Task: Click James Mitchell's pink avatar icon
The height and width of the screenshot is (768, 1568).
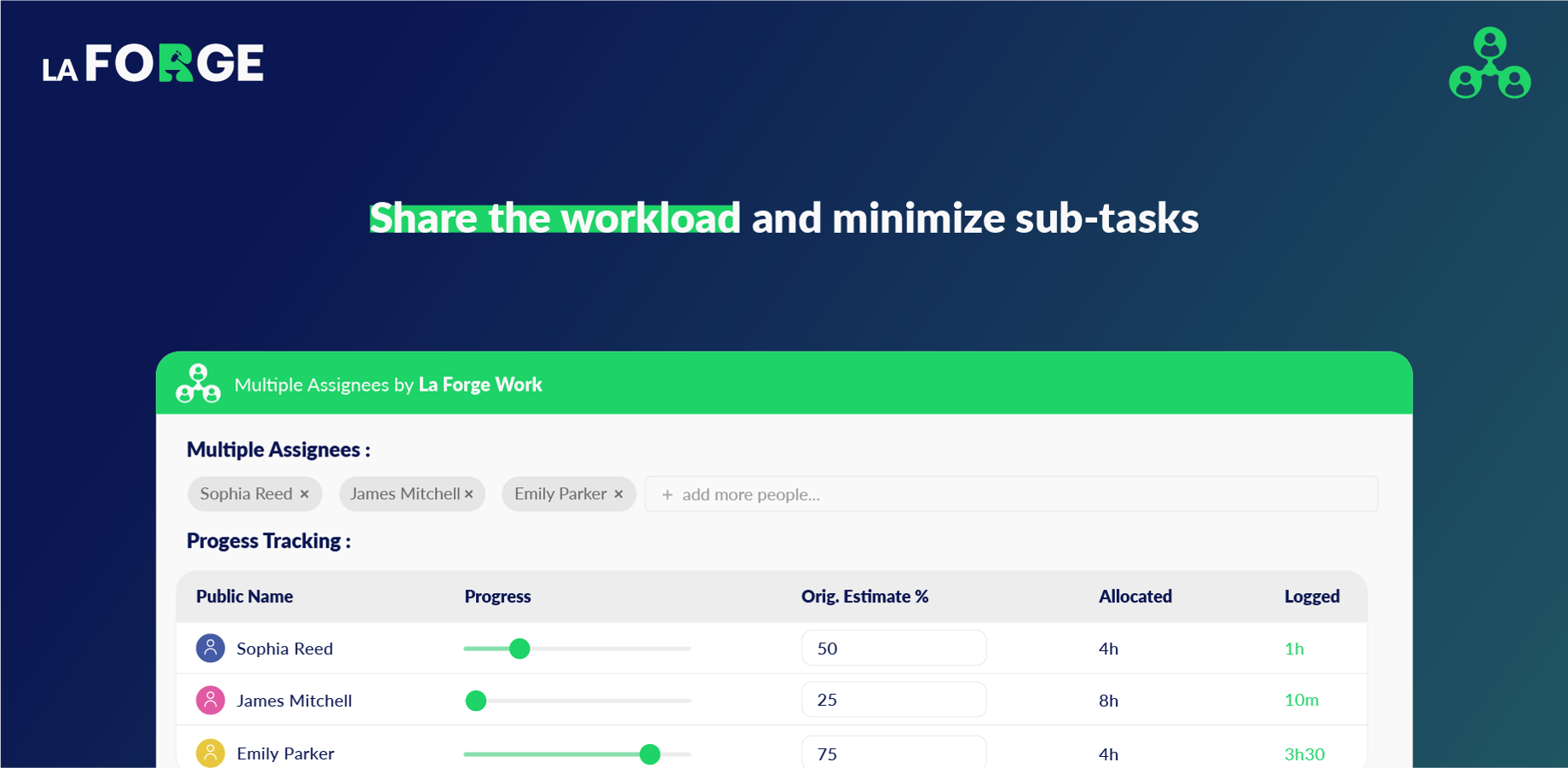Action: click(x=210, y=700)
